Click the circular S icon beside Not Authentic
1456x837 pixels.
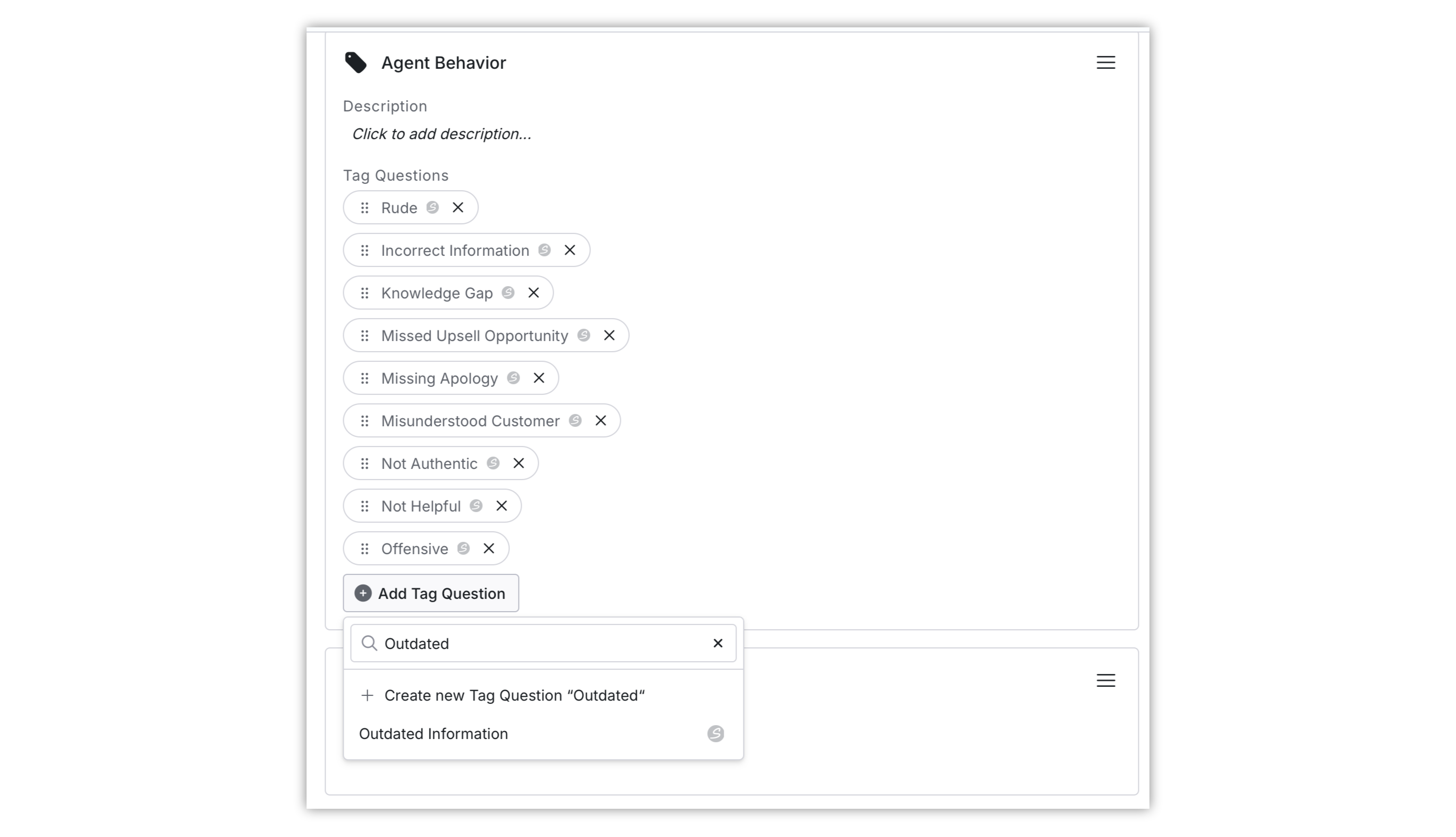pyautogui.click(x=493, y=464)
